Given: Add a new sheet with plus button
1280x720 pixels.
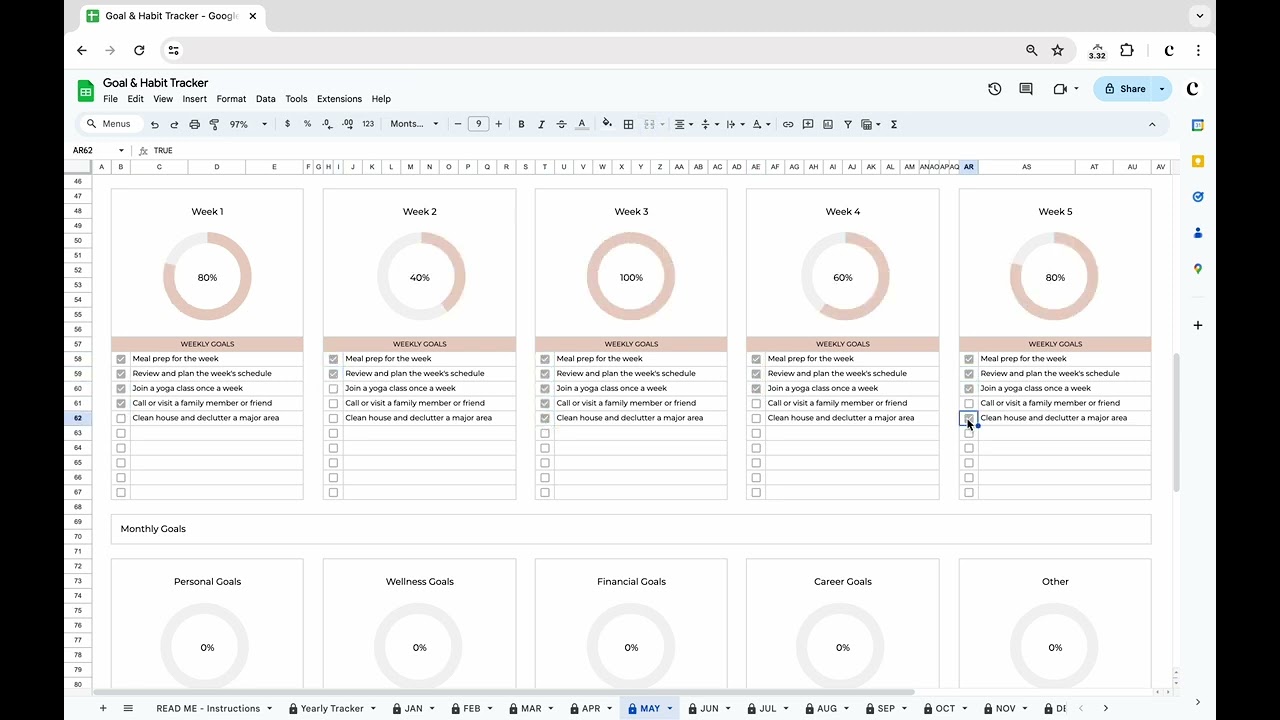Looking at the screenshot, I should click(102, 708).
